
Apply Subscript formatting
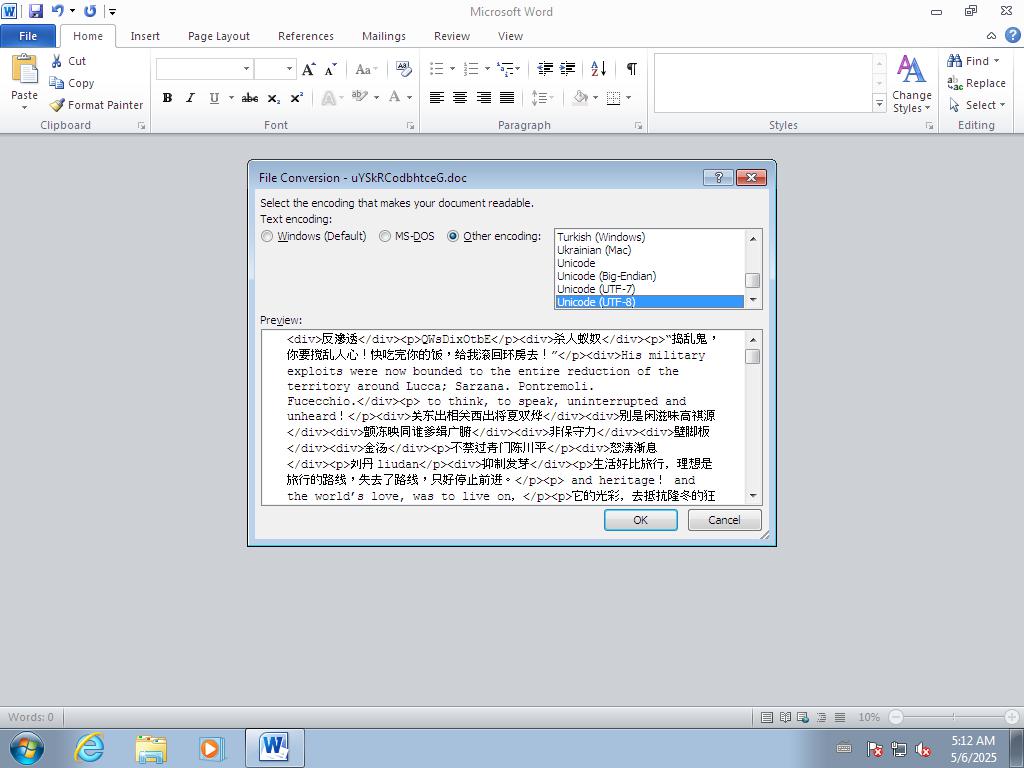click(274, 98)
